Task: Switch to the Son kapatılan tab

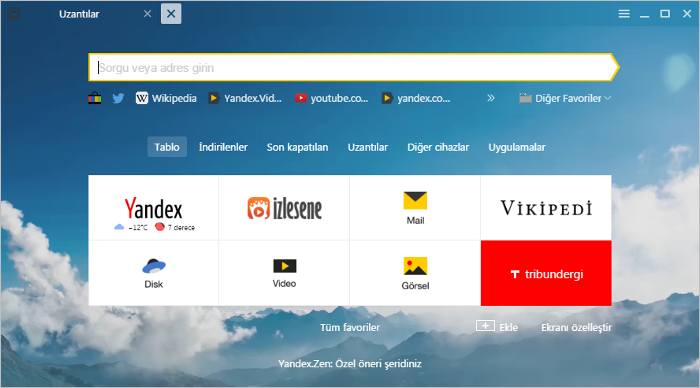Action: [x=297, y=147]
